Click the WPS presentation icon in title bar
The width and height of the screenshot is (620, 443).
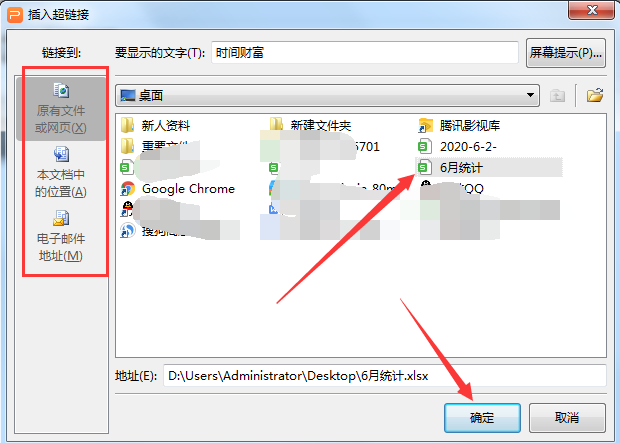[x=15, y=15]
